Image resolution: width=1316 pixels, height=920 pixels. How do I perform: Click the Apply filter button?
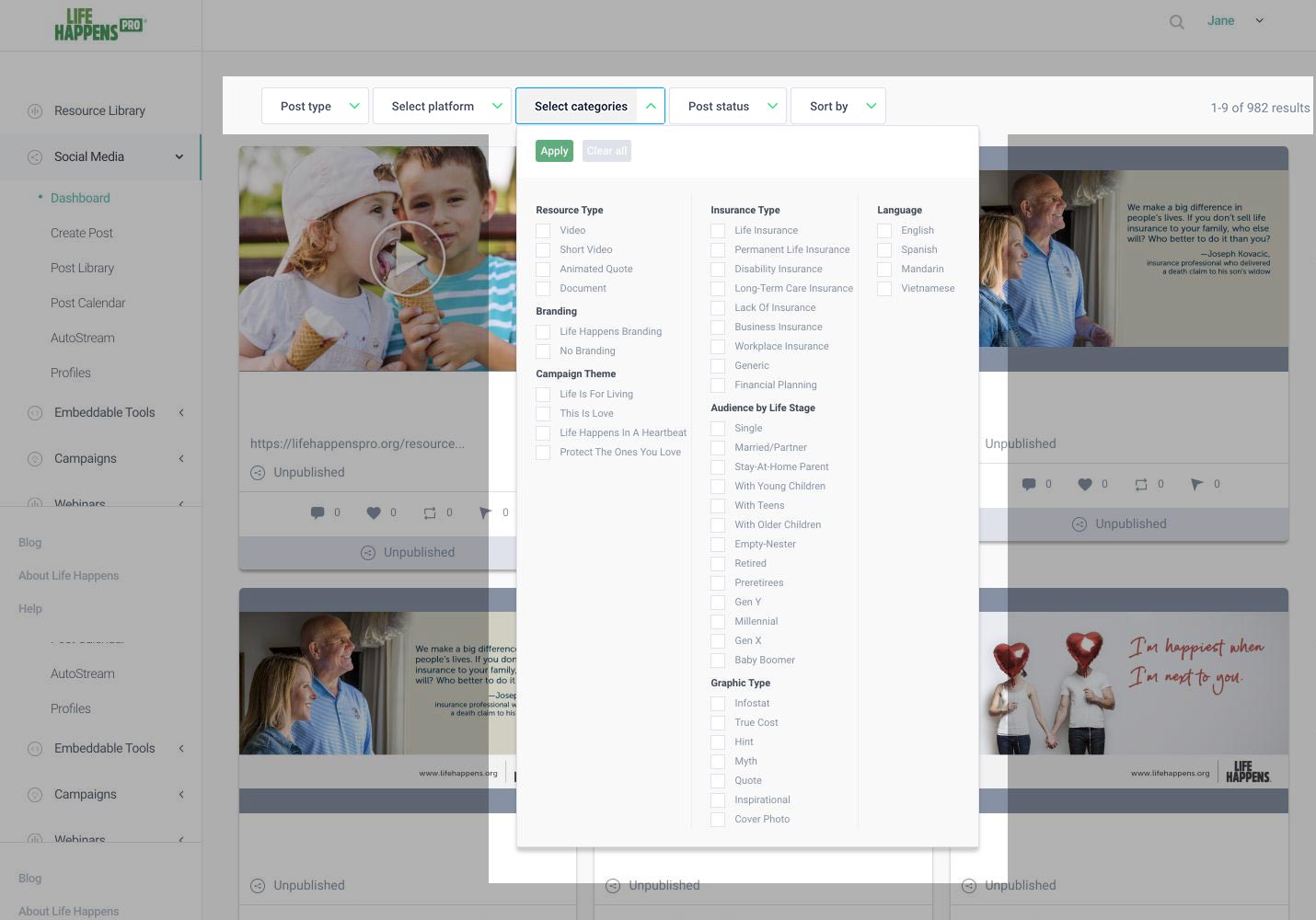554,151
